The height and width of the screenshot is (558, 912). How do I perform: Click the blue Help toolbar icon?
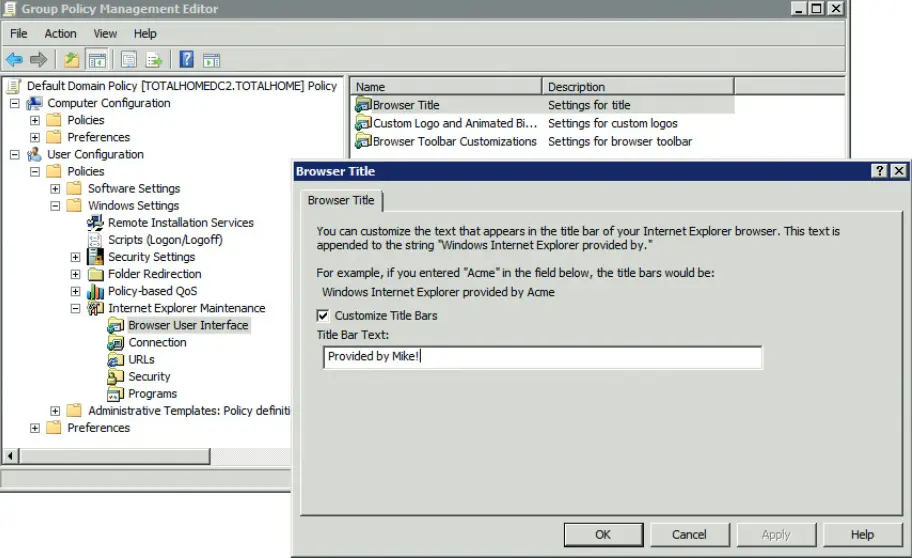187,60
